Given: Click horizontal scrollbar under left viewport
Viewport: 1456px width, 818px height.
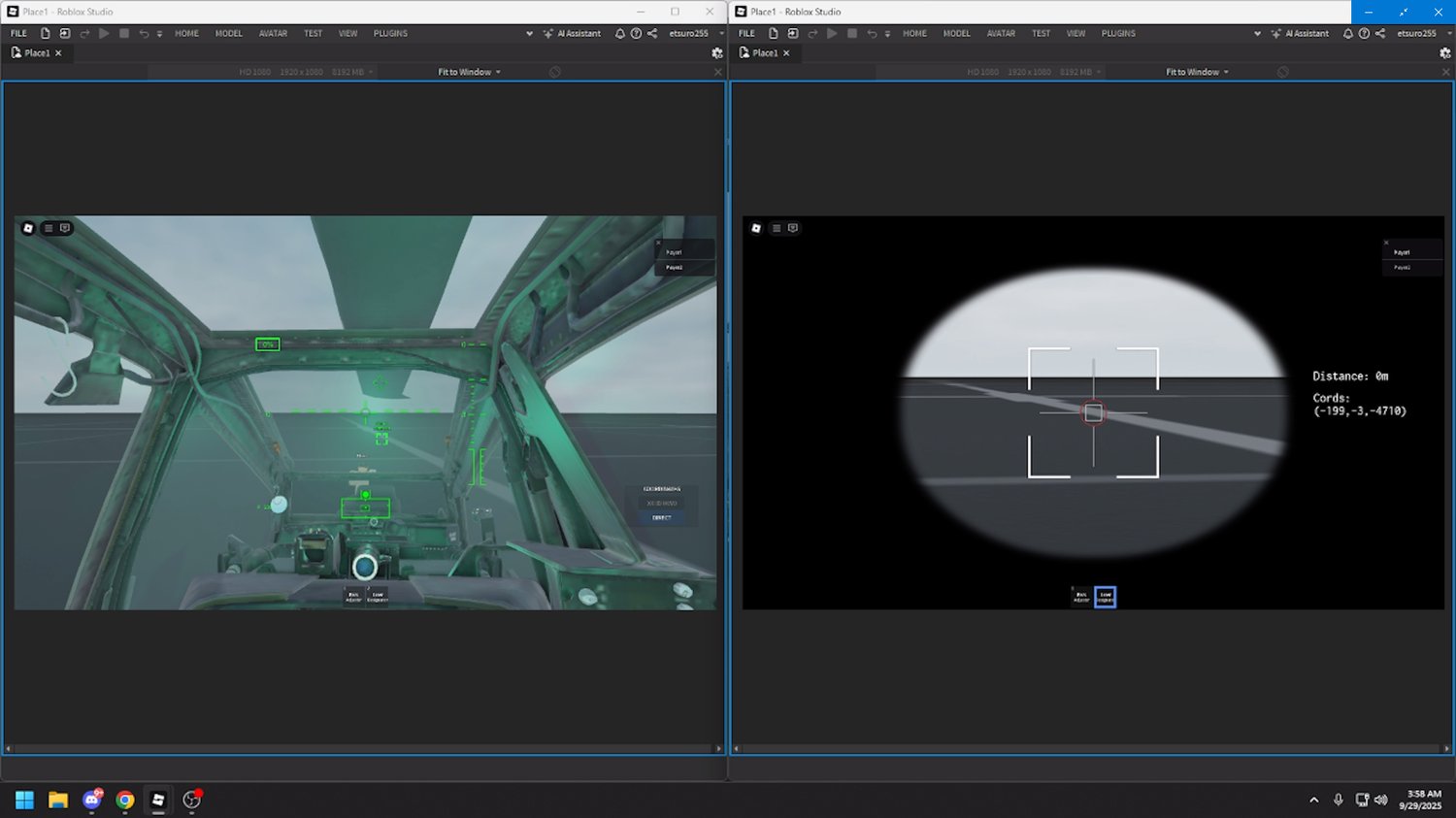Looking at the screenshot, I should coord(363,749).
